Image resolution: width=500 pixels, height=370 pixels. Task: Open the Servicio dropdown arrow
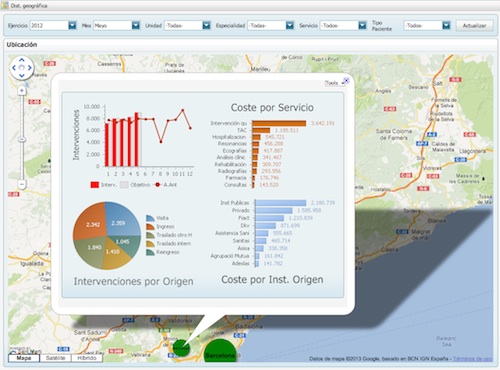(x=362, y=25)
